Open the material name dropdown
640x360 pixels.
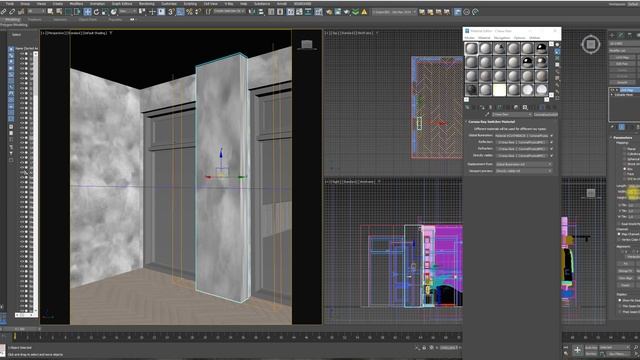pyautogui.click(x=512, y=114)
